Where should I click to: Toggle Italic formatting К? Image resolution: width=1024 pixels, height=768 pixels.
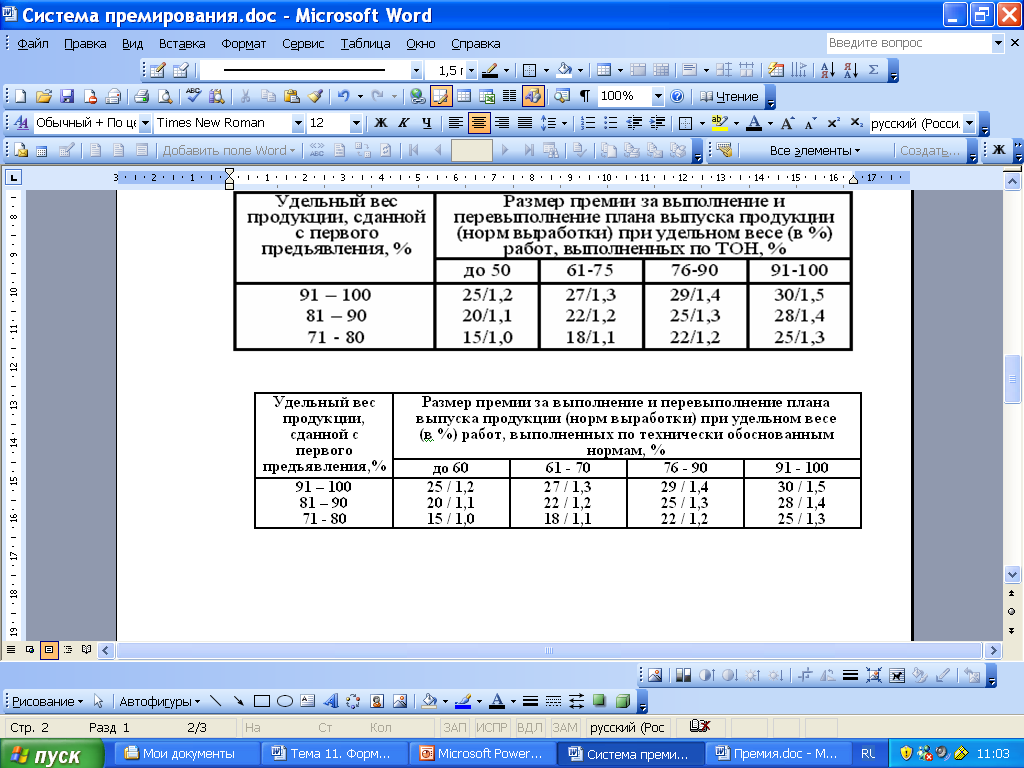pos(404,123)
